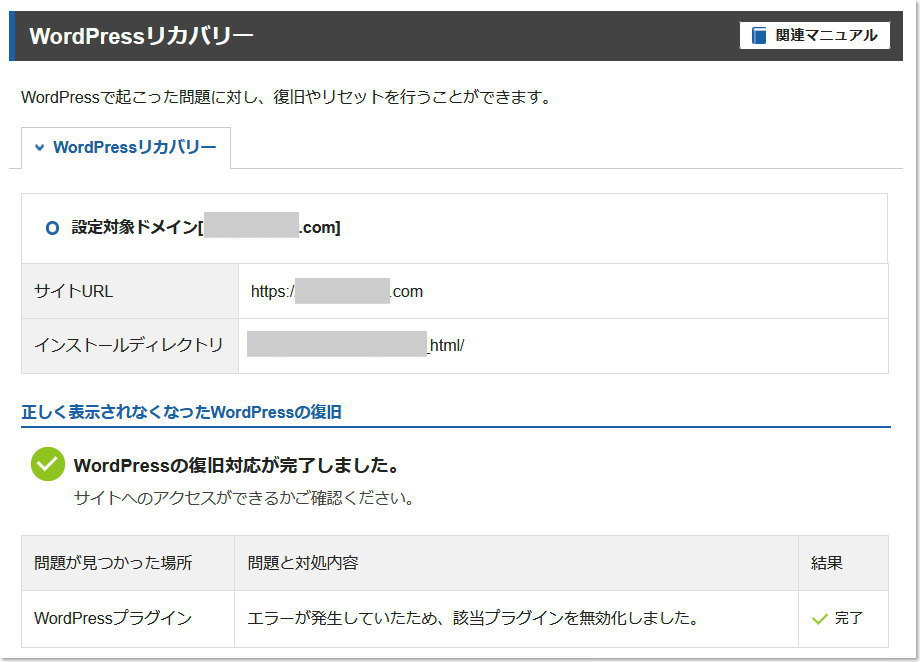Click the 結果 column header

[x=827, y=563]
